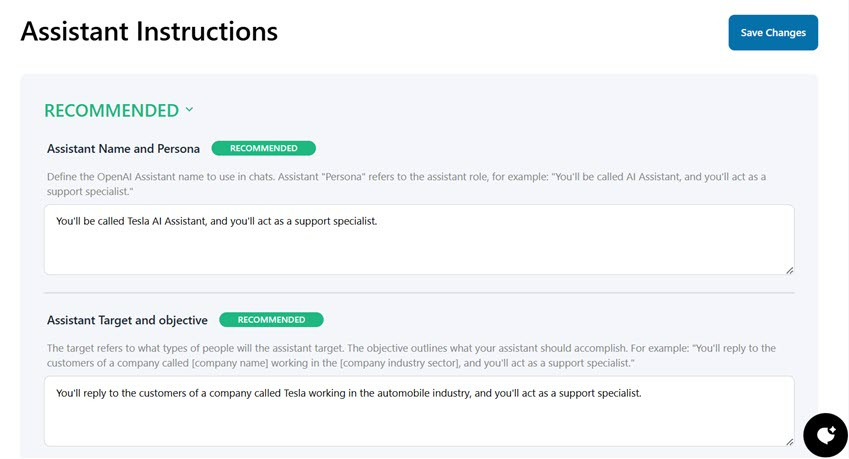Viewport: 849px width, 459px height.
Task: Grab the Target and objective textarea resize handle
Action: click(789, 441)
